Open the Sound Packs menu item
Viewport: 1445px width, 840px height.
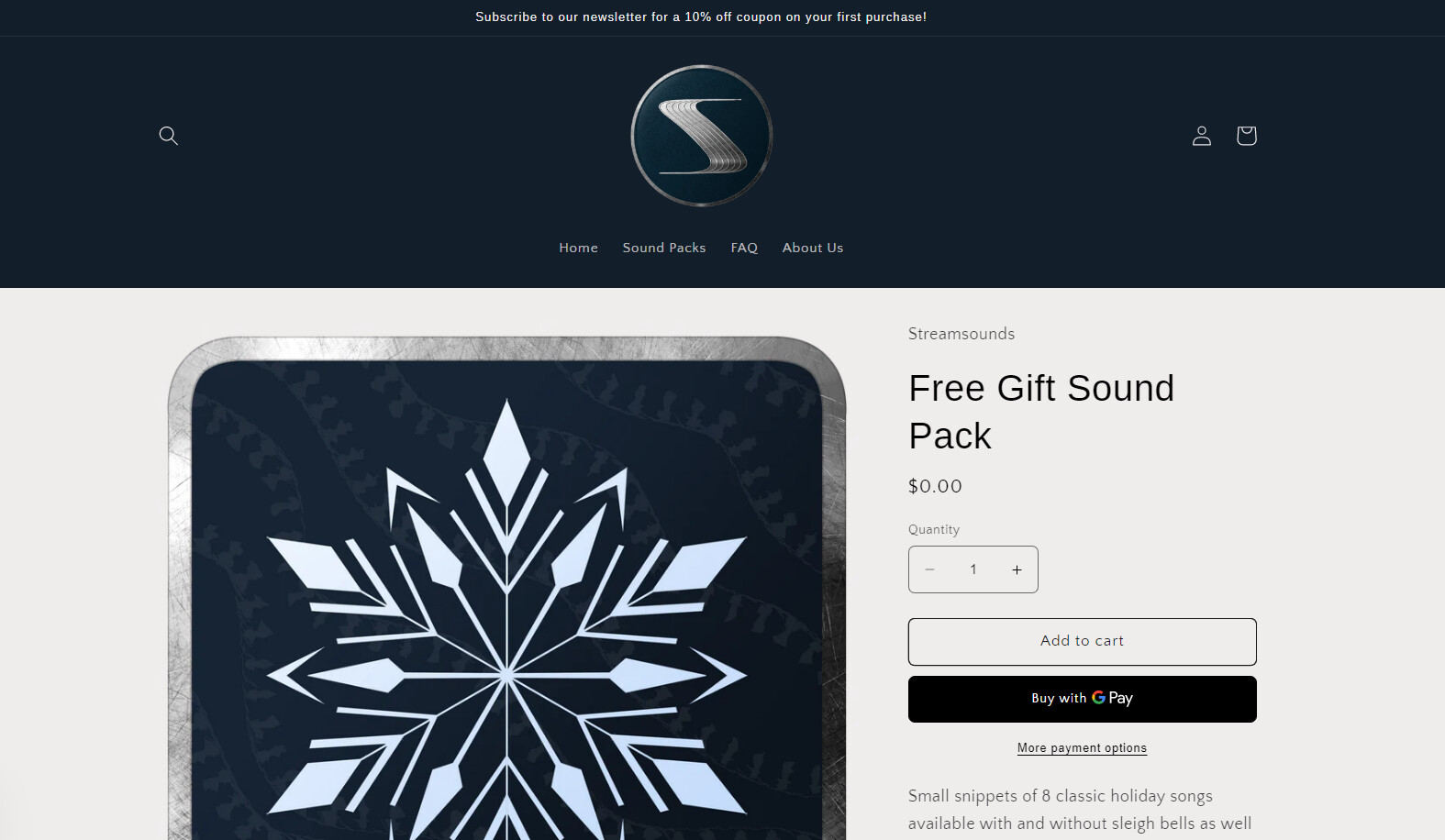(664, 248)
